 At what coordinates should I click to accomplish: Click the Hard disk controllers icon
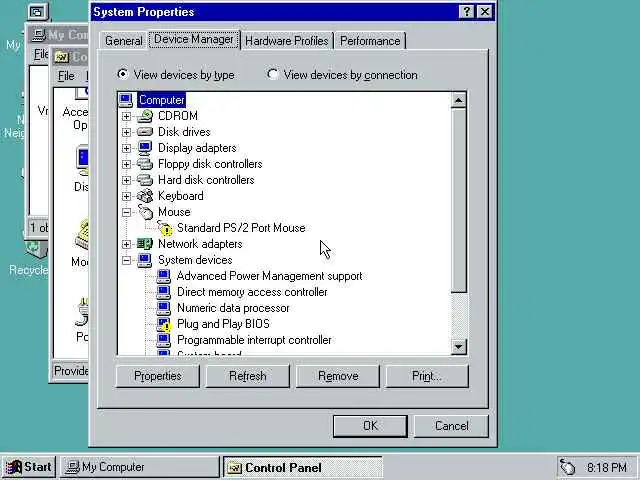pos(145,180)
